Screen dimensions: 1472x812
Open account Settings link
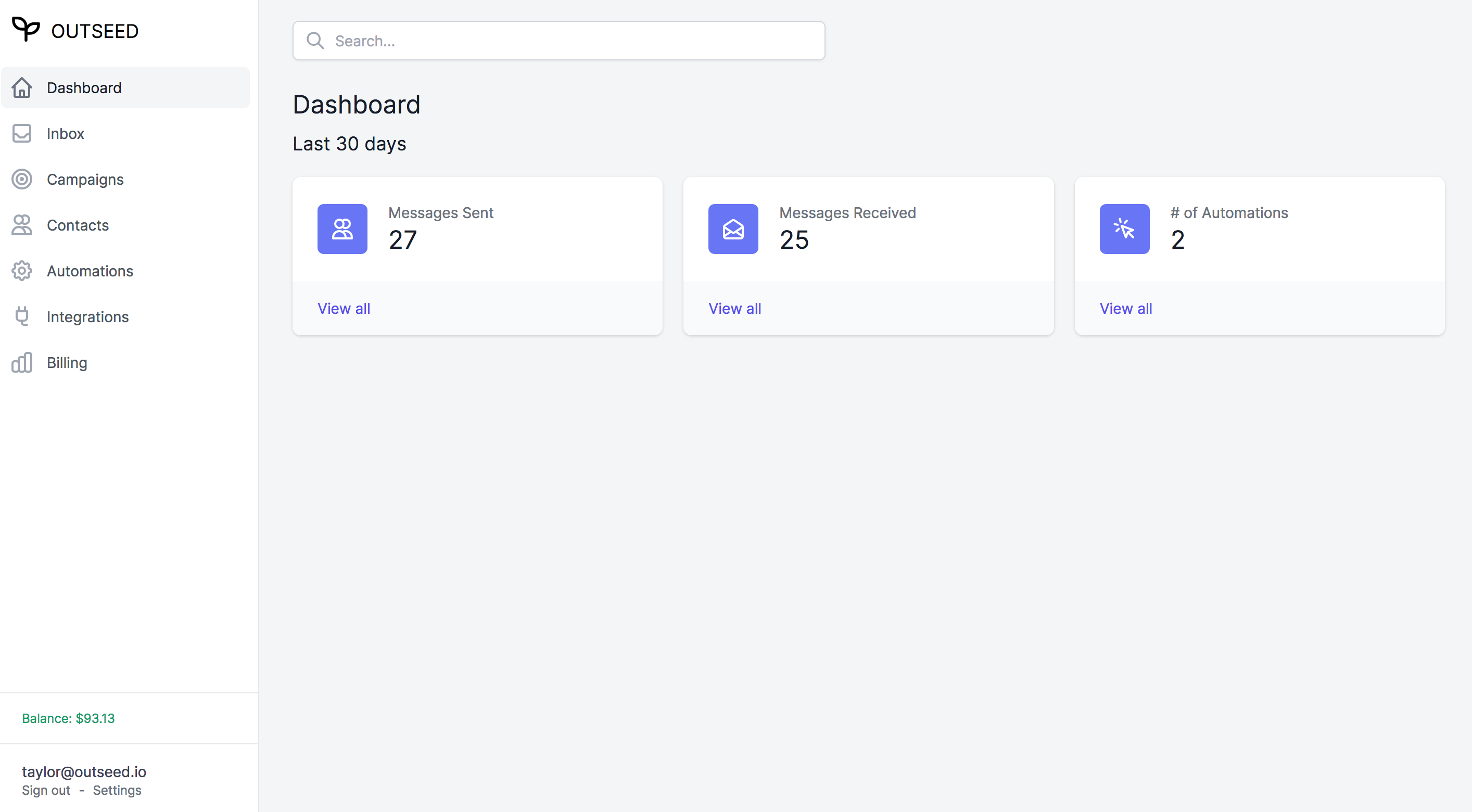pos(117,790)
